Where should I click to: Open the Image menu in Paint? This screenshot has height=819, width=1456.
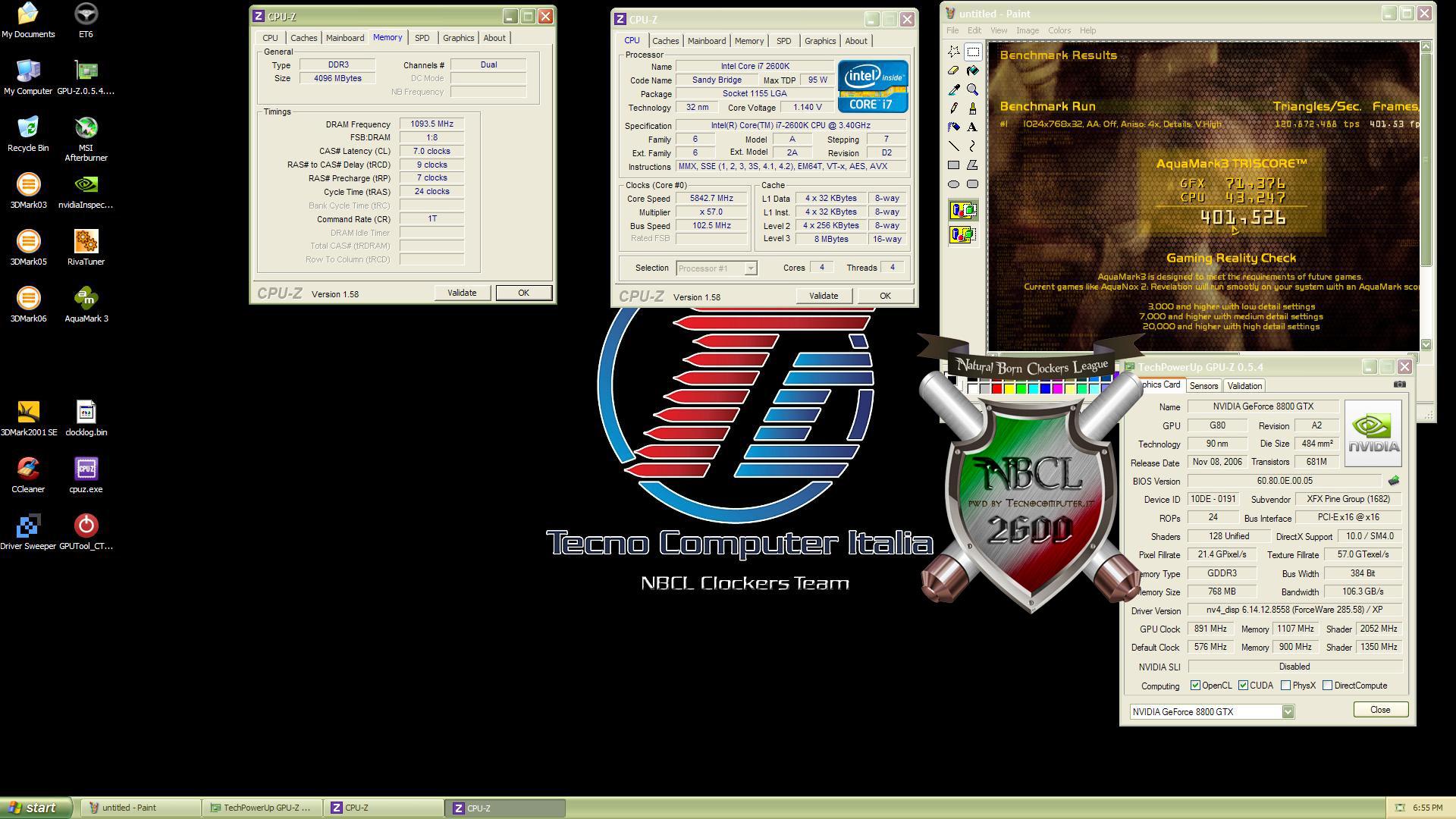[1027, 30]
